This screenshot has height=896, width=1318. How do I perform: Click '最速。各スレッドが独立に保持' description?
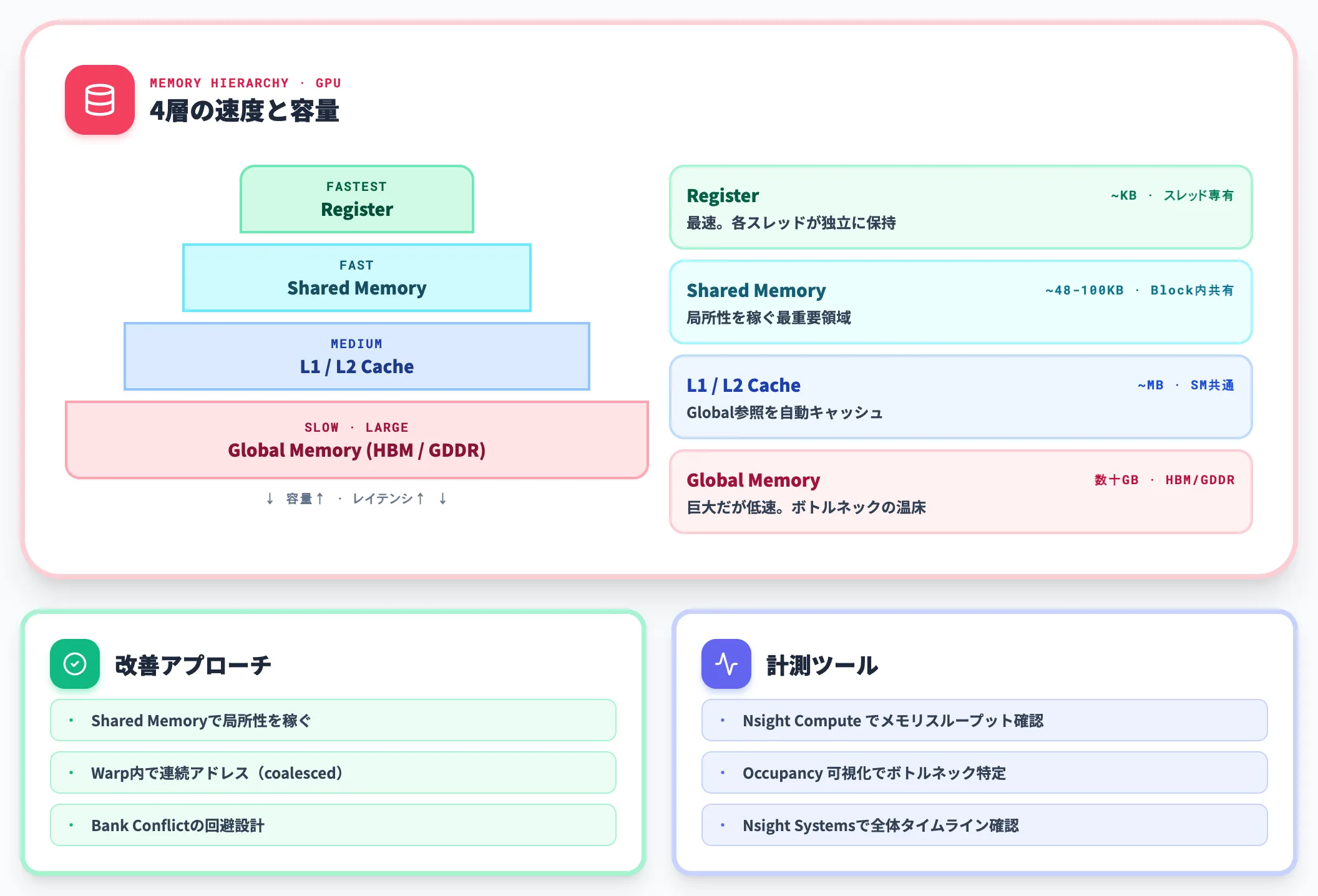pos(791,223)
